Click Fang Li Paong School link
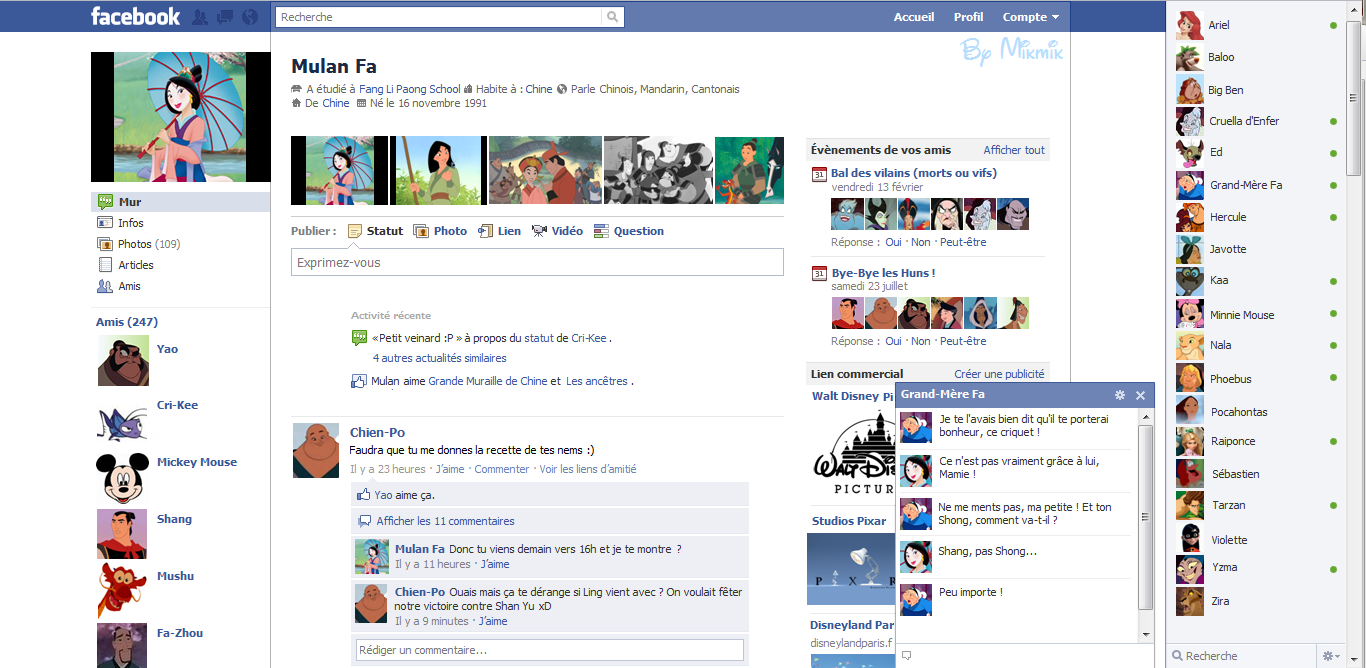The image size is (1366, 668). tap(410, 89)
